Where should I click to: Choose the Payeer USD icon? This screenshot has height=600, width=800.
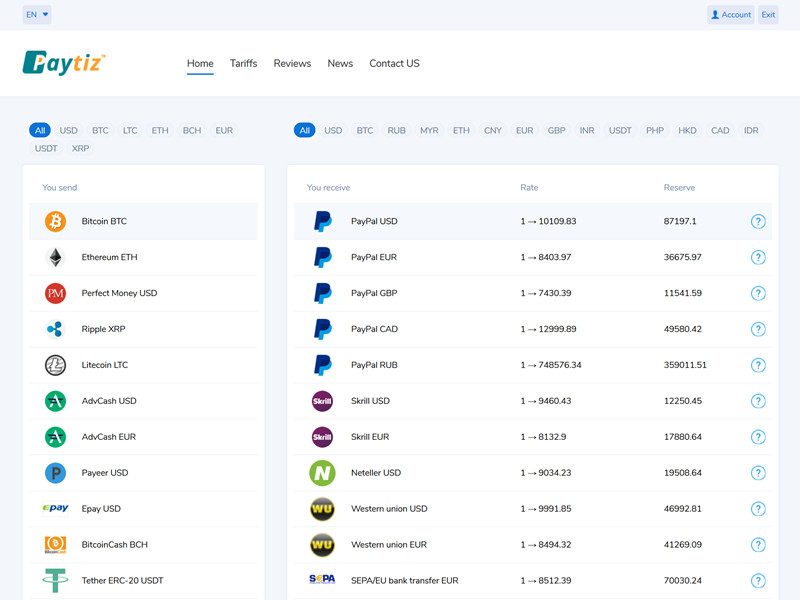(55, 473)
